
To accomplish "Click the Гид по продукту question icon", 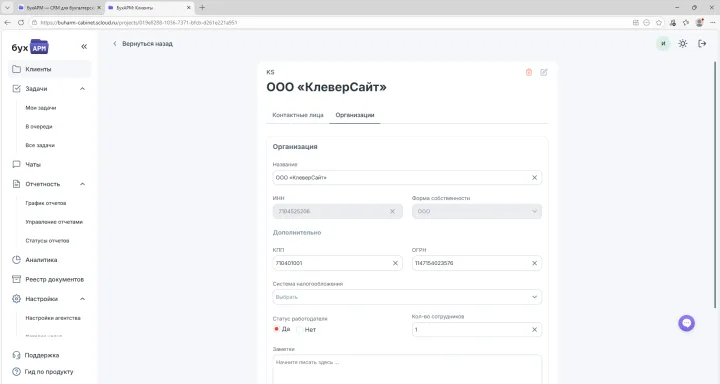I will (17, 372).
